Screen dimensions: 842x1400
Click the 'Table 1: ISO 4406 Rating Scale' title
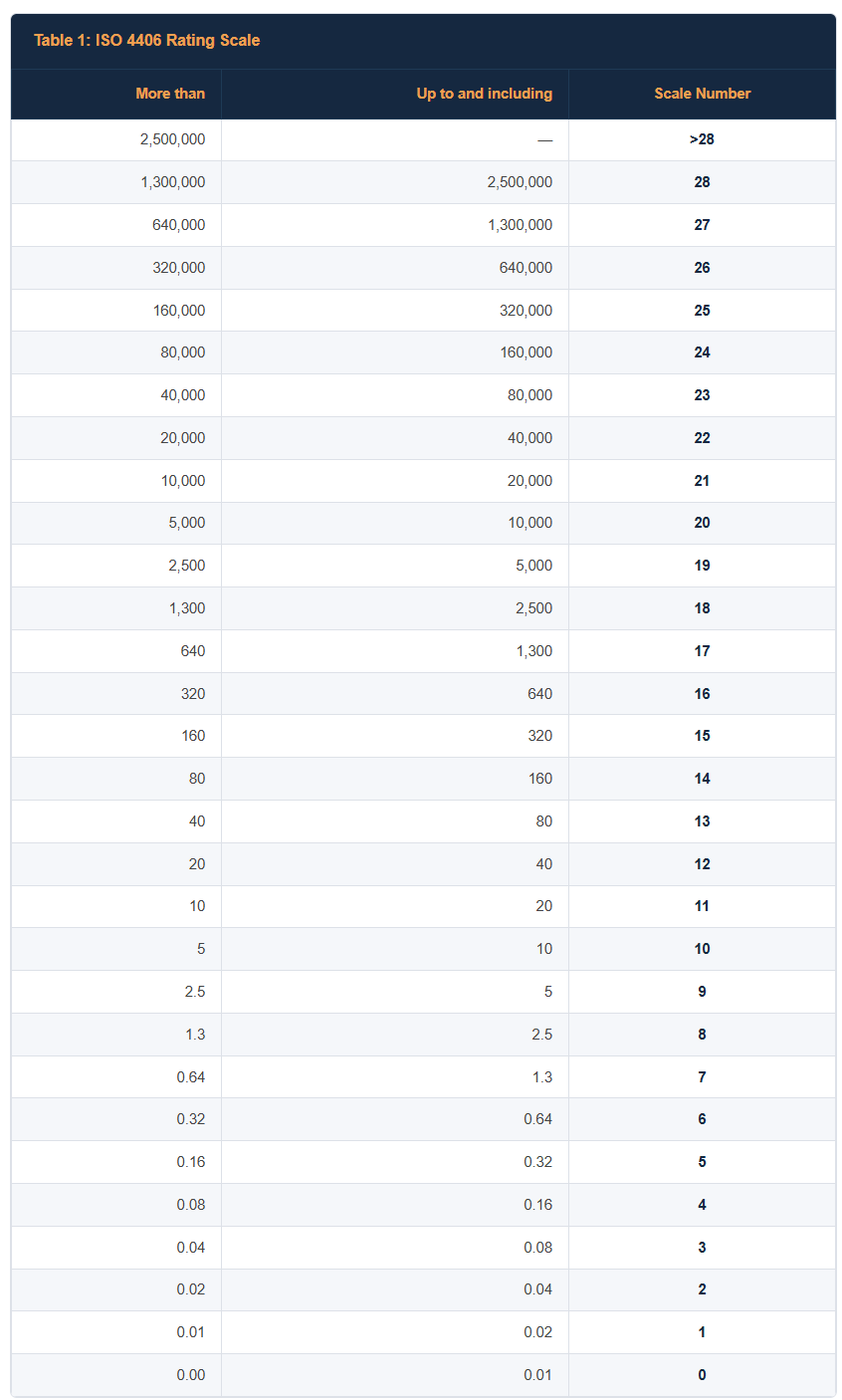[x=147, y=41]
